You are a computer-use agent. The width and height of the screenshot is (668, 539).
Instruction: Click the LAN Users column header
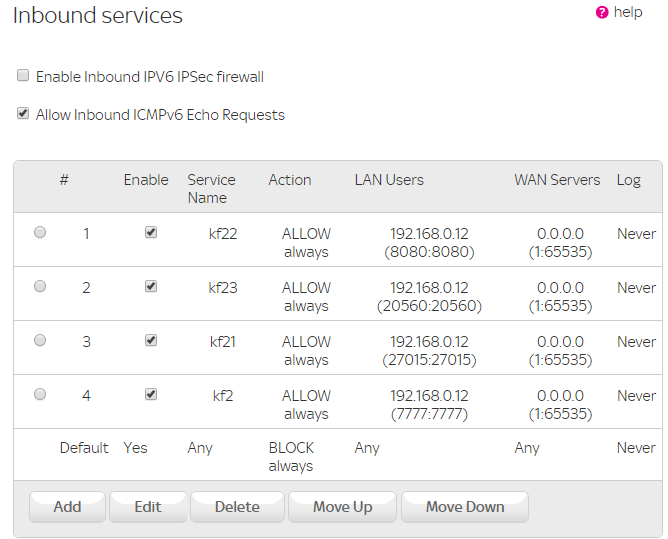(x=389, y=180)
